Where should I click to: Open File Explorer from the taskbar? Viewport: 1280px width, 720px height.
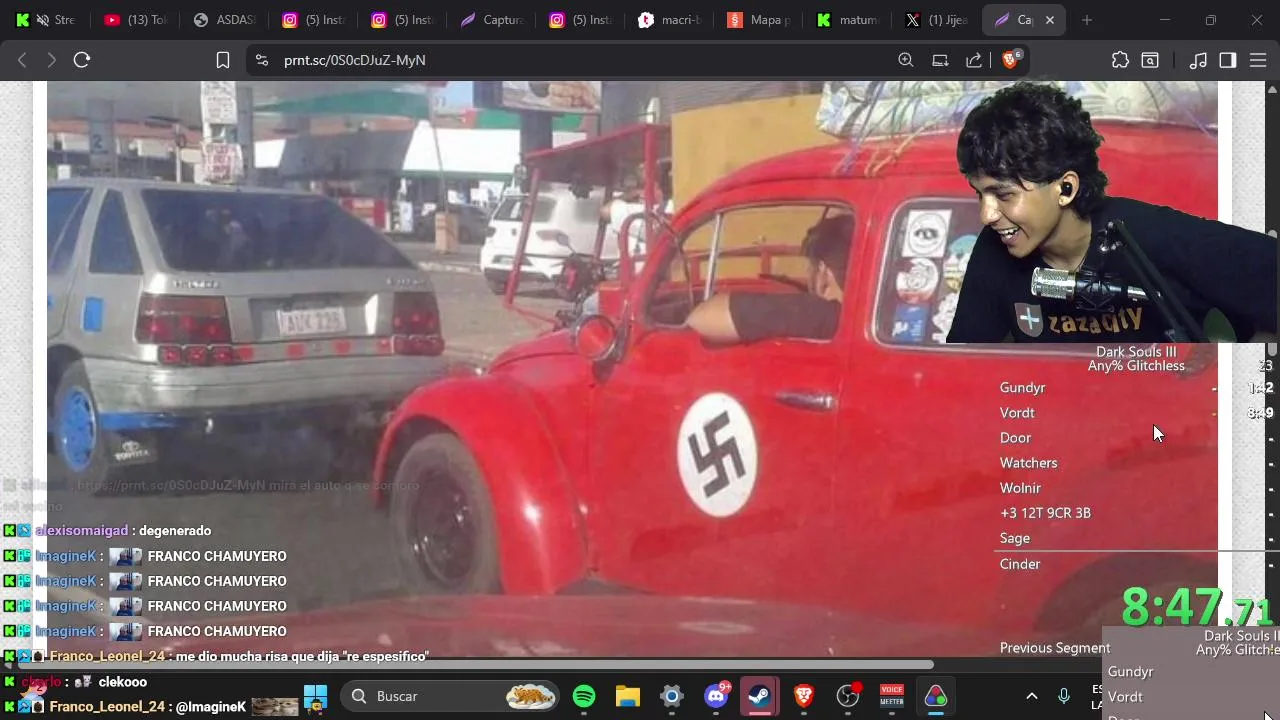click(628, 696)
